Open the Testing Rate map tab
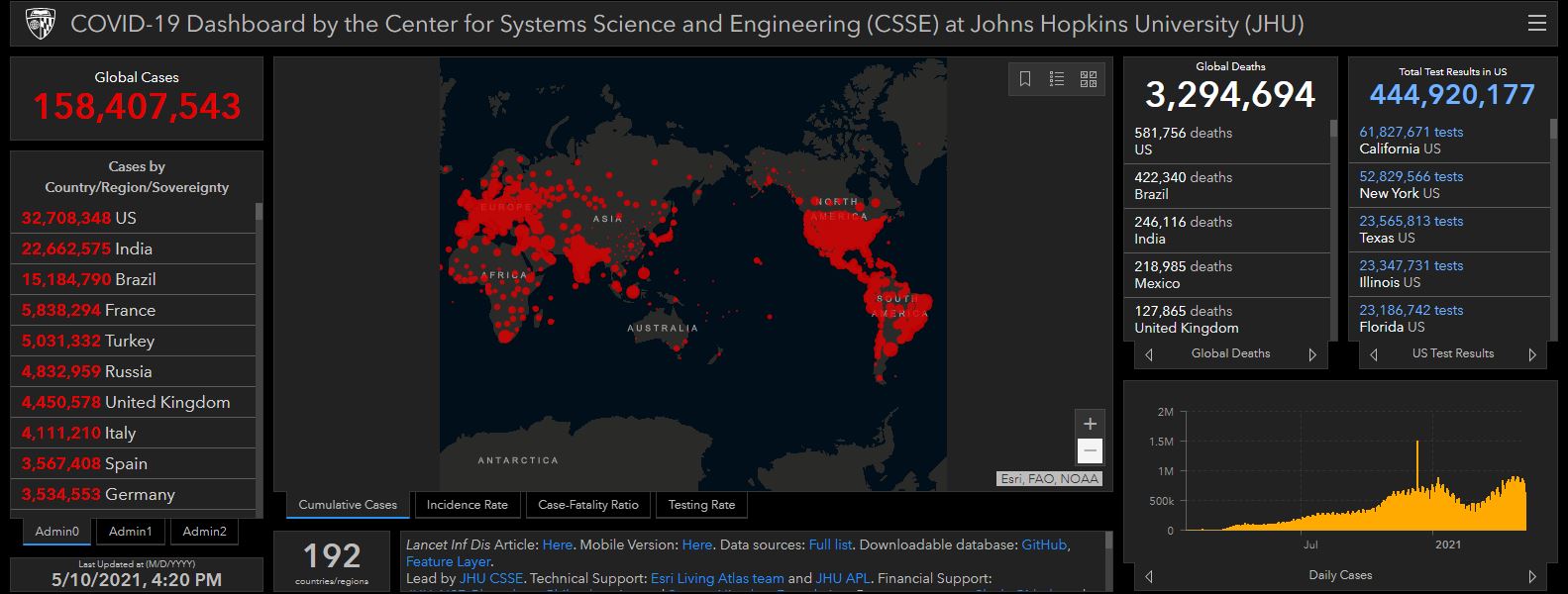 tap(701, 505)
